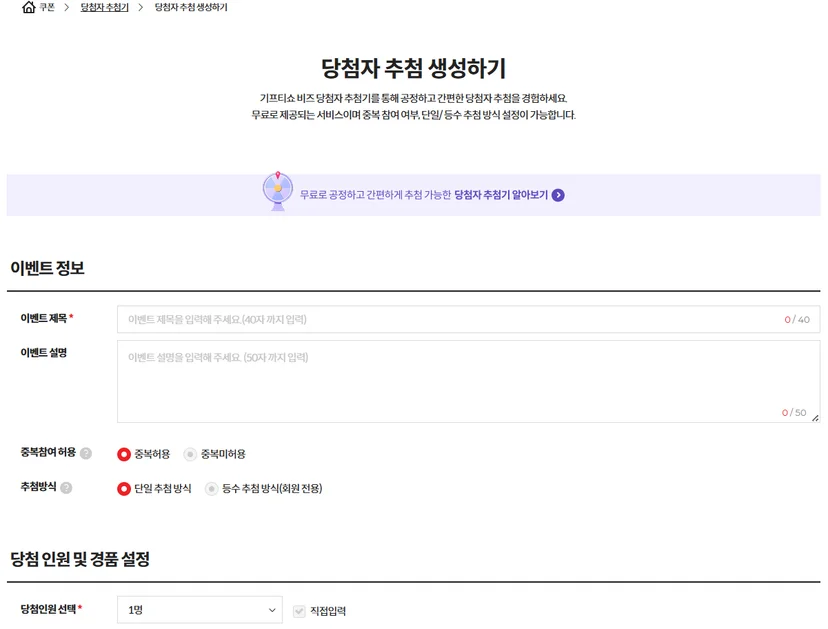The image size is (828, 629).
Task: Click the textarea resize handle icon
Action: coord(815,418)
